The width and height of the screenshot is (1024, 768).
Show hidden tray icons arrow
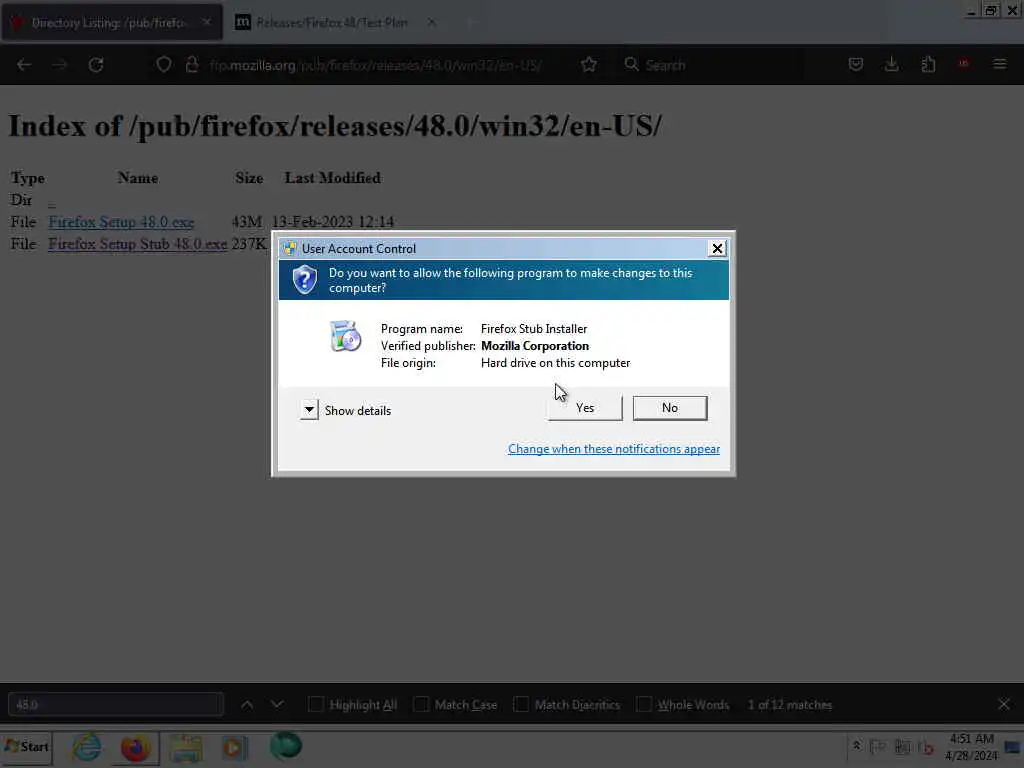pyautogui.click(x=856, y=746)
